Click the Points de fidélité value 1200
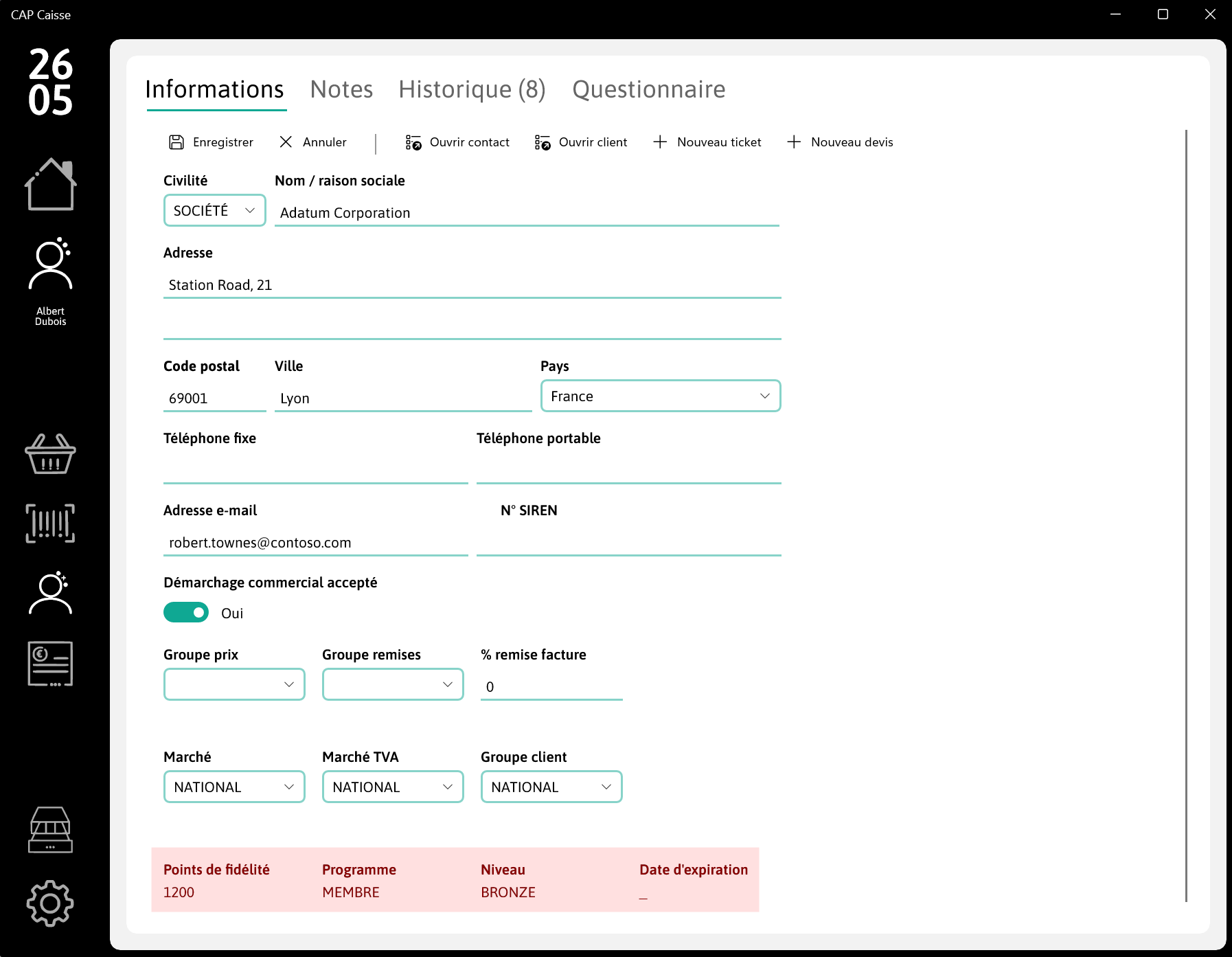The height and width of the screenshot is (957, 1232). pos(179,892)
